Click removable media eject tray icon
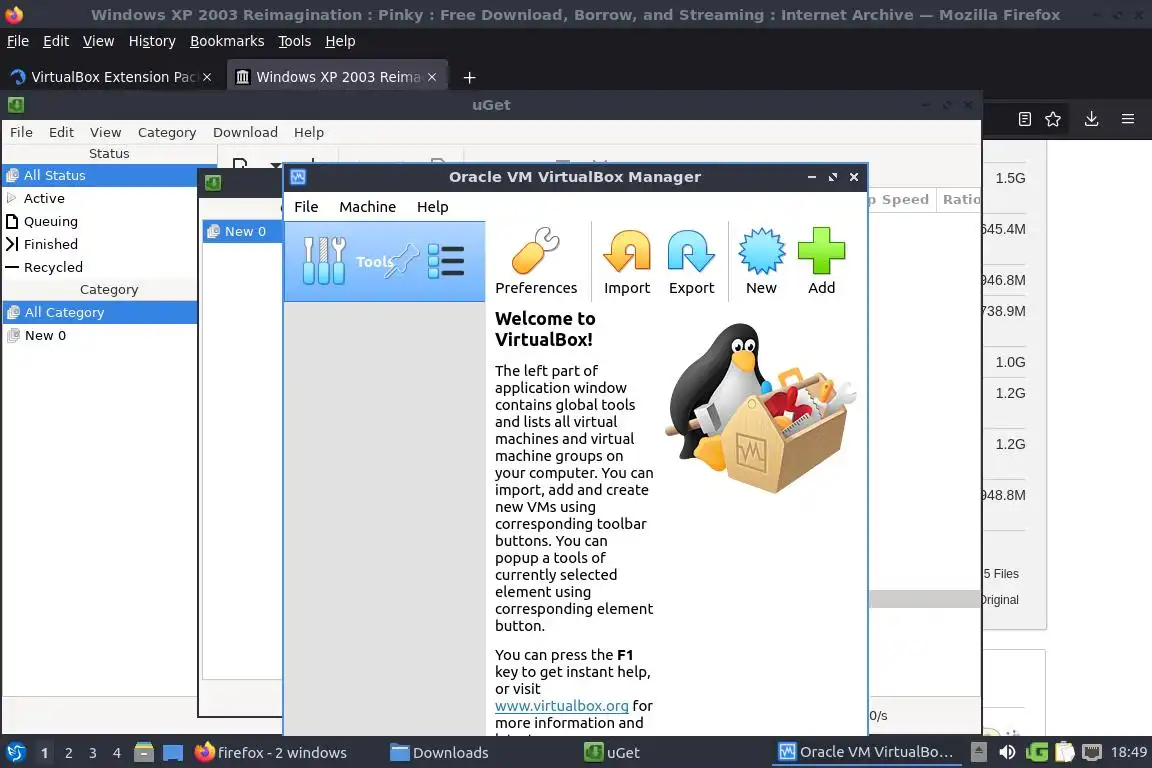Screen dimensions: 1152x768 [x=979, y=753]
